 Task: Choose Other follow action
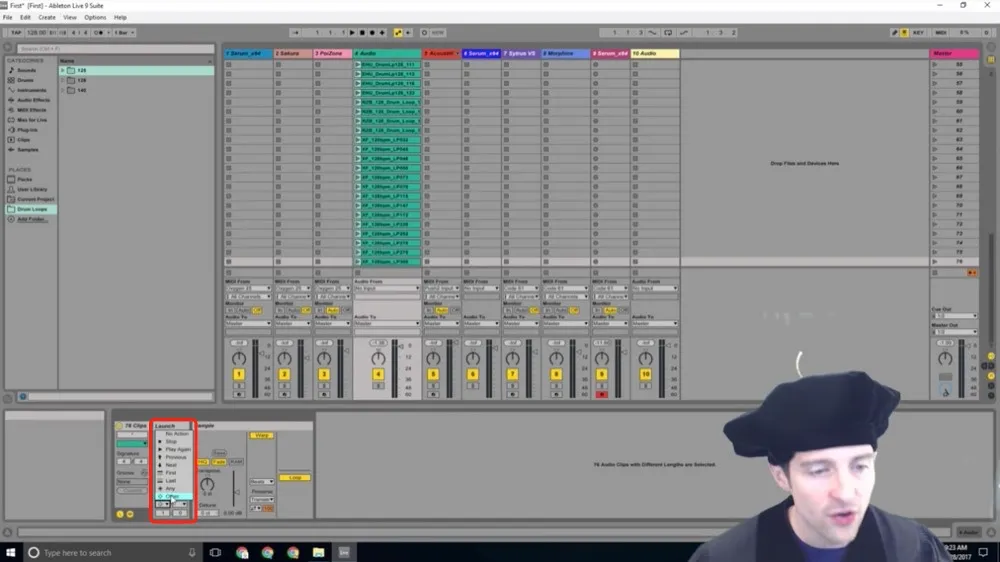tap(172, 496)
